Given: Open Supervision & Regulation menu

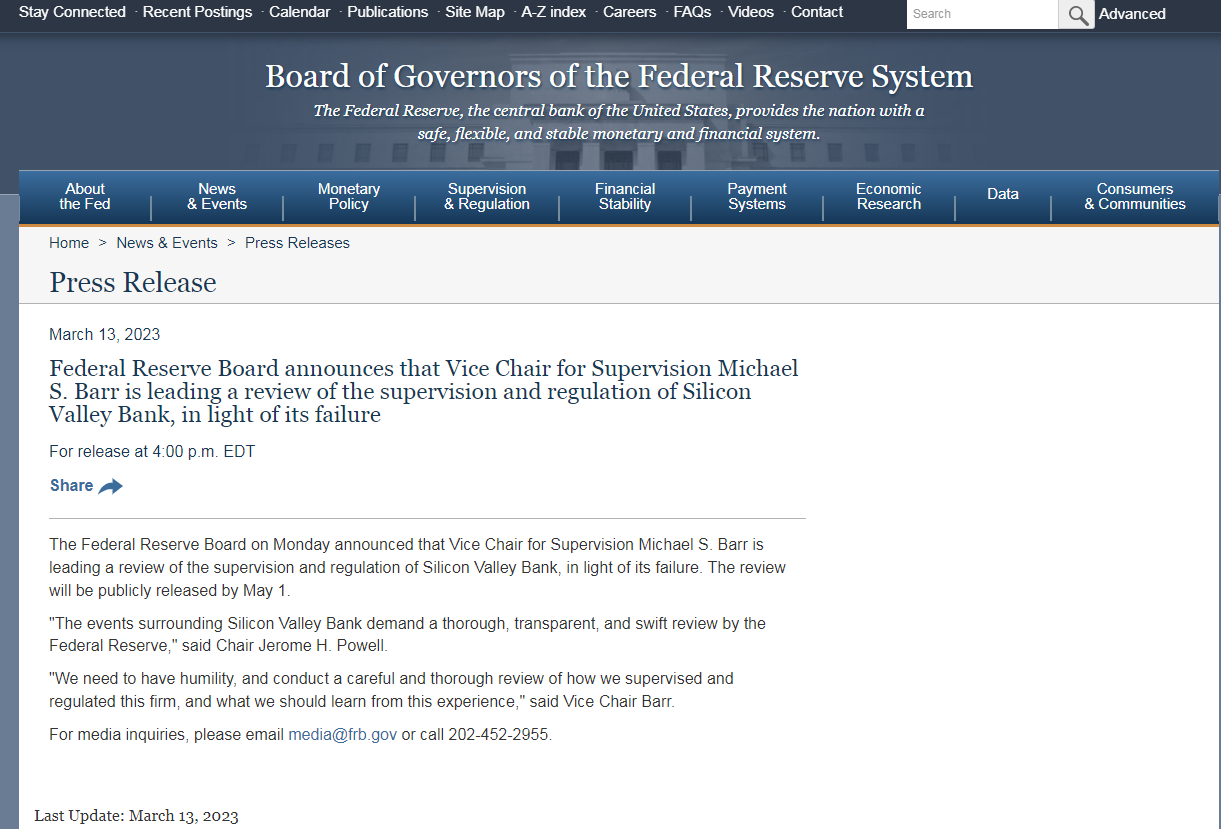Looking at the screenshot, I should [487, 196].
